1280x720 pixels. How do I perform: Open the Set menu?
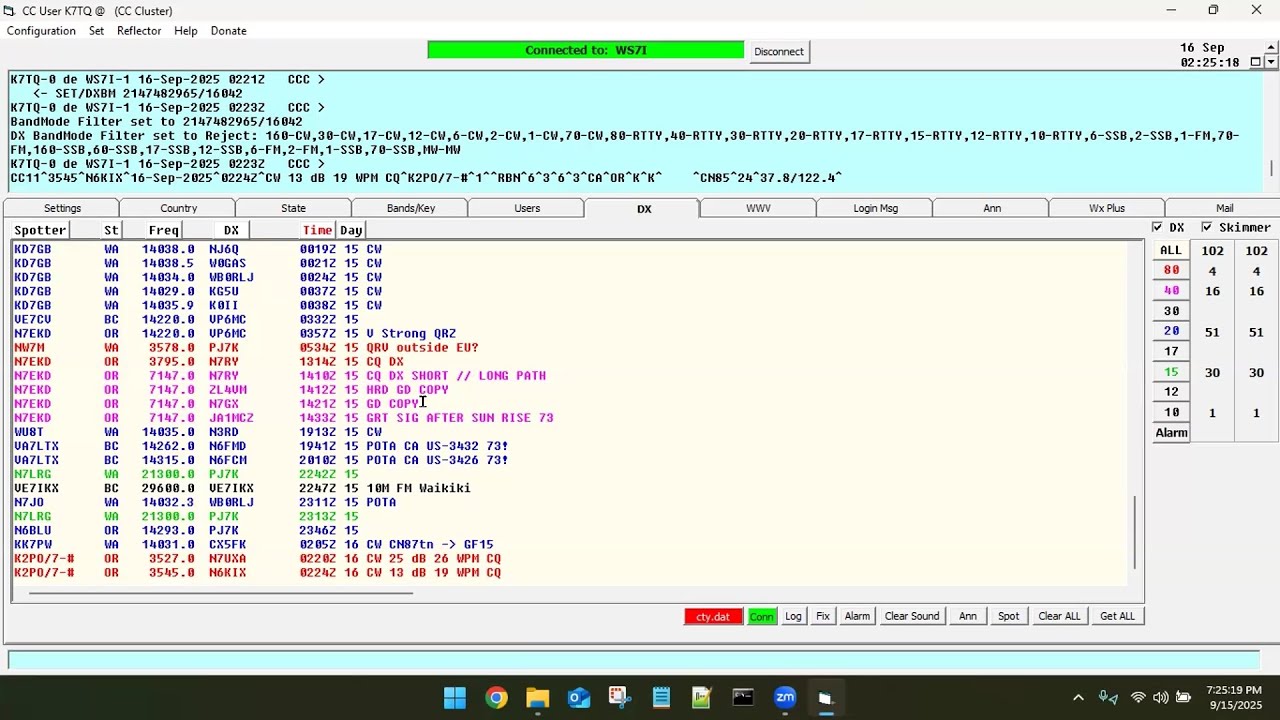click(x=96, y=31)
